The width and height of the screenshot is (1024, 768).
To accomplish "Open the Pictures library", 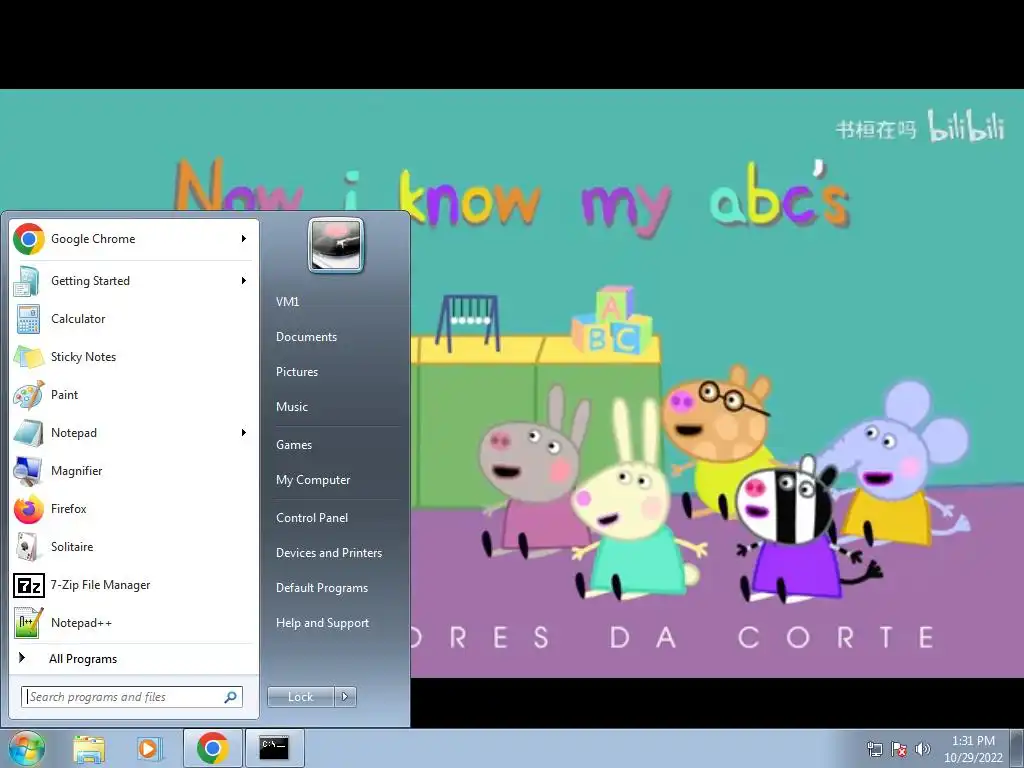I will [x=297, y=372].
